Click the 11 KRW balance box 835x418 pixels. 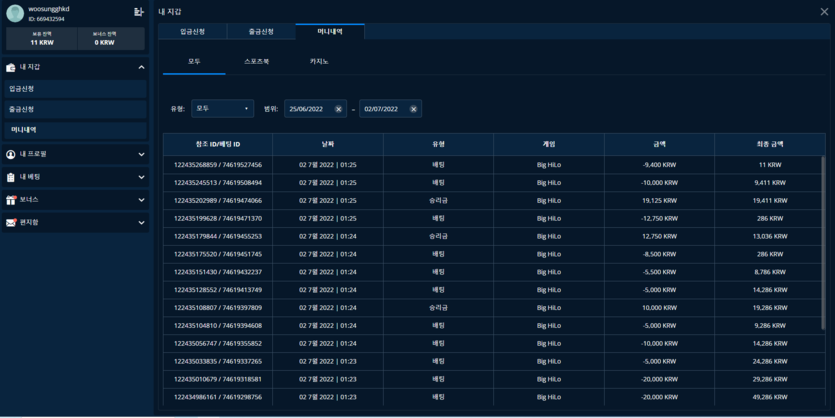pyautogui.click(x=42, y=39)
